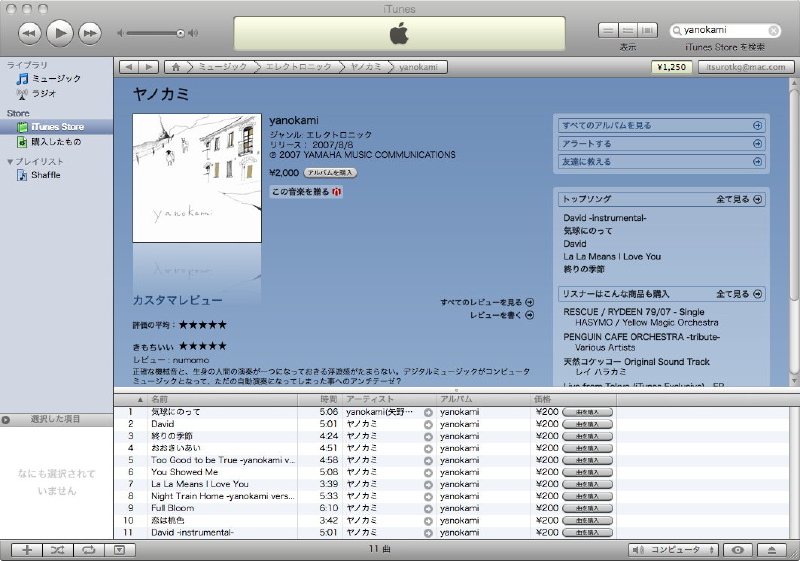Show or hide artwork viewer button

point(119,550)
